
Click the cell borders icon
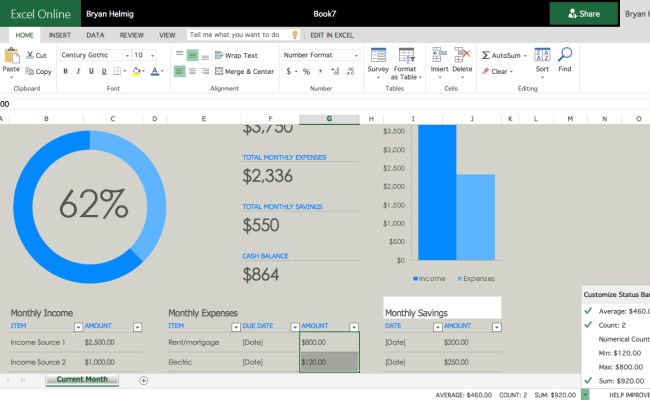(x=117, y=71)
